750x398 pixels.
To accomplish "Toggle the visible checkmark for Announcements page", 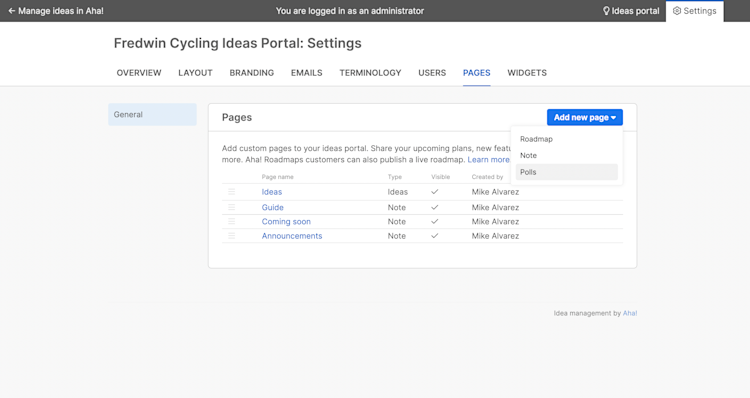I will [434, 236].
